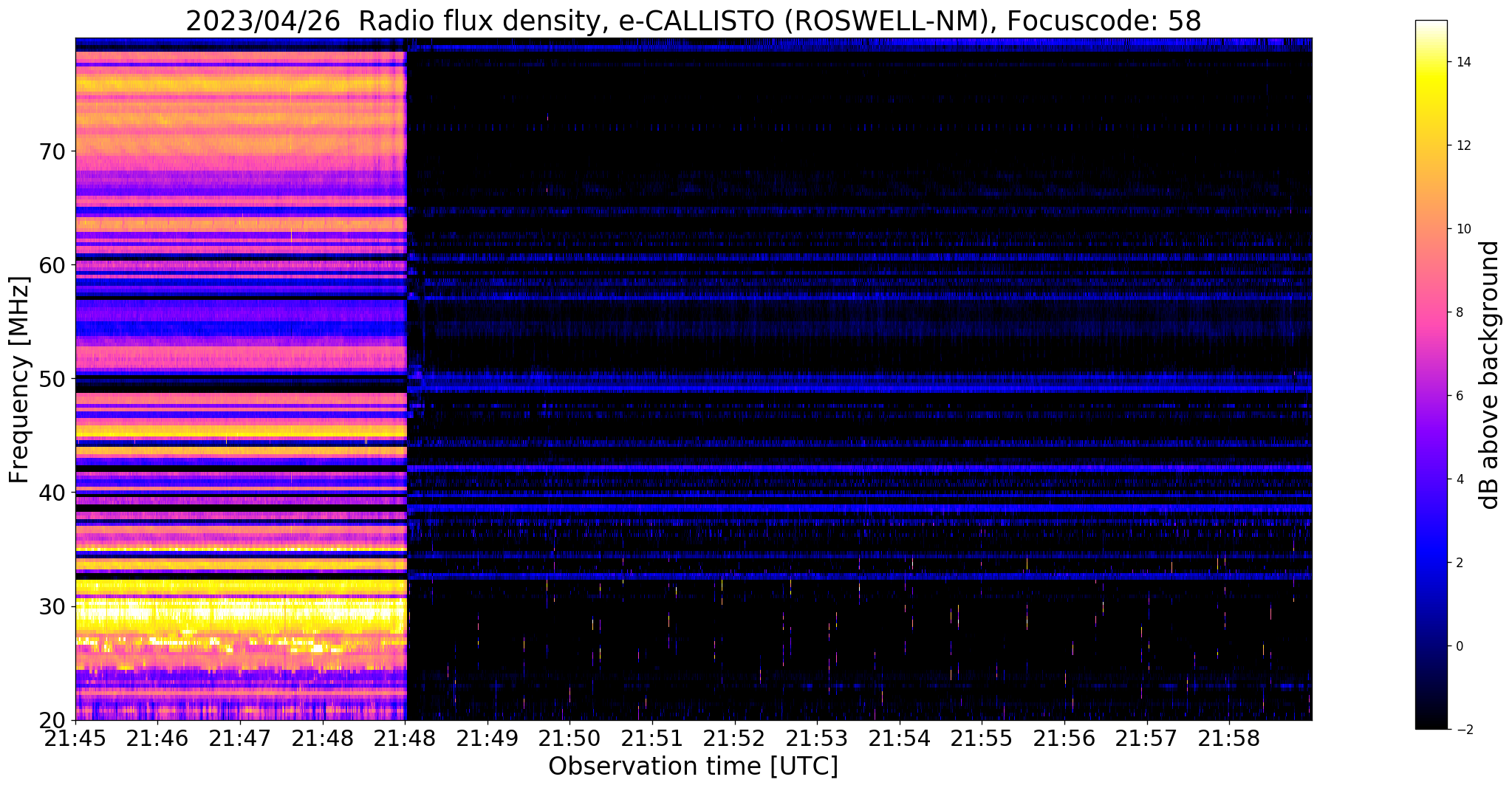
Task: Select the 21:53 time tick label
Action: coord(817,737)
